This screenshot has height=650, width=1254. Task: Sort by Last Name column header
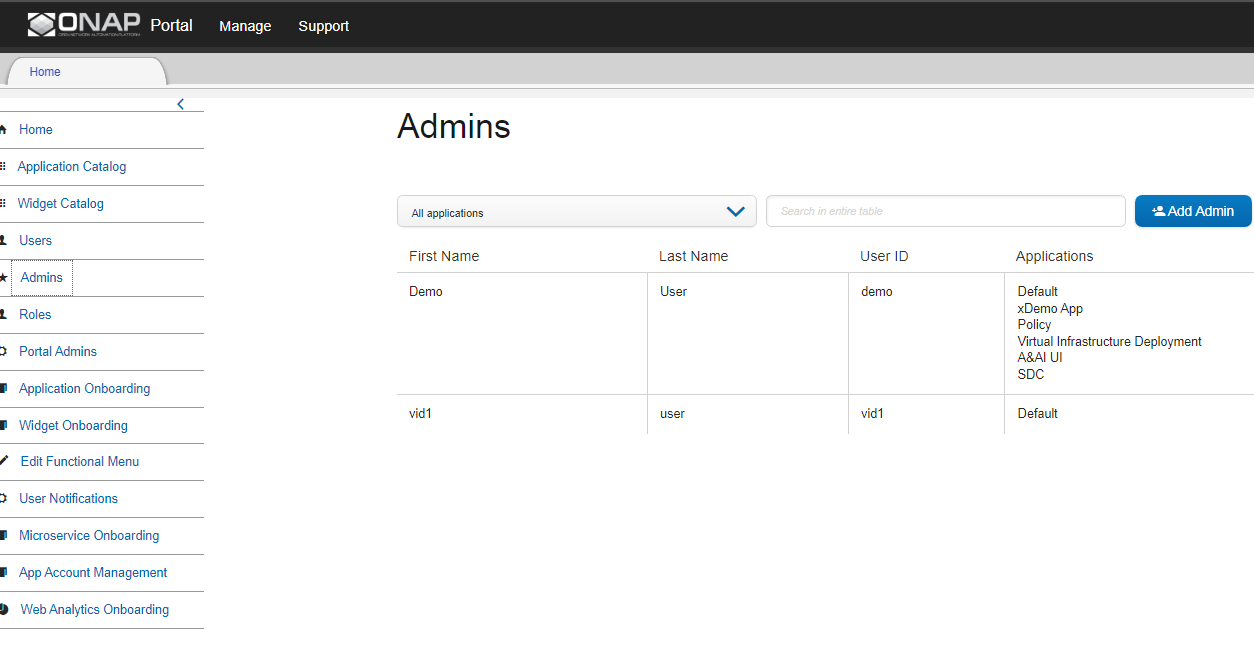[693, 256]
